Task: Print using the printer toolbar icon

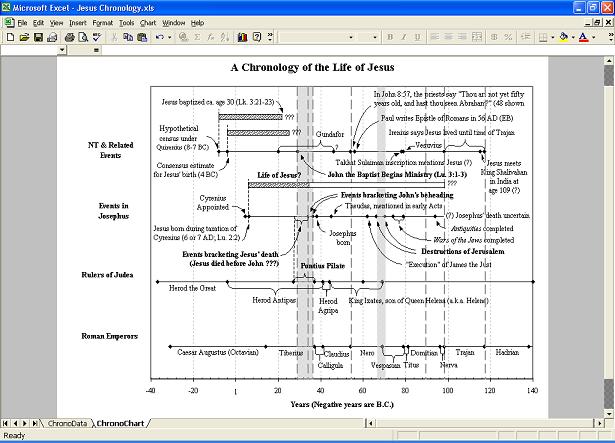Action: (x=70, y=37)
